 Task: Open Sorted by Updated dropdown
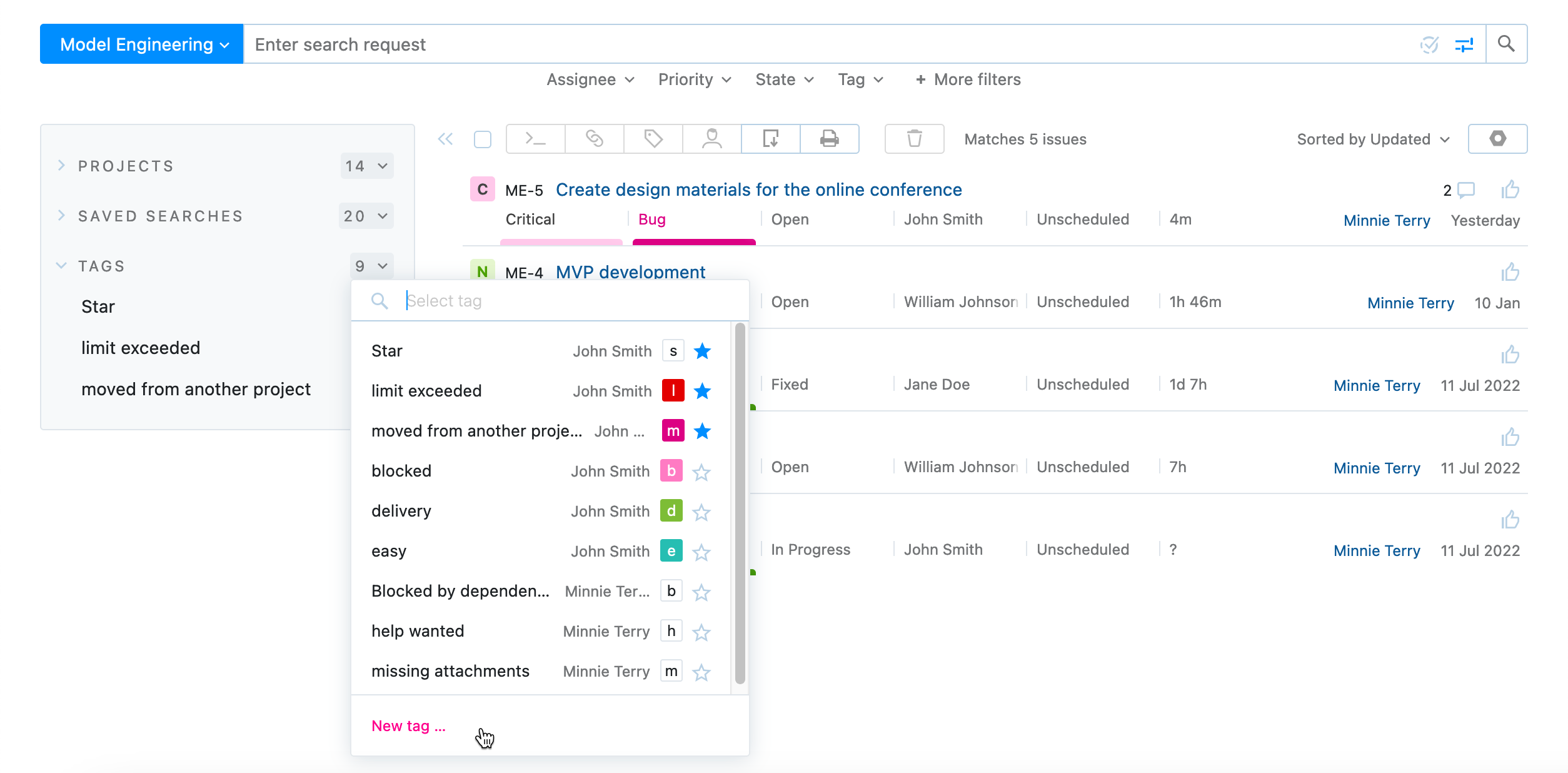pos(1372,139)
